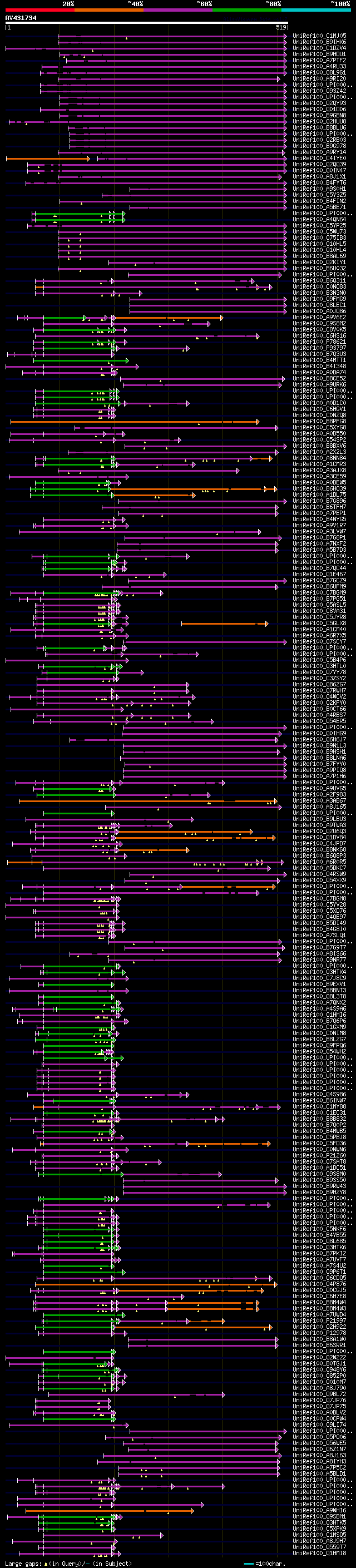Click the UniRef100_C6HS16 label
The height and width of the screenshot is (1568, 356).
(x=319, y=335)
